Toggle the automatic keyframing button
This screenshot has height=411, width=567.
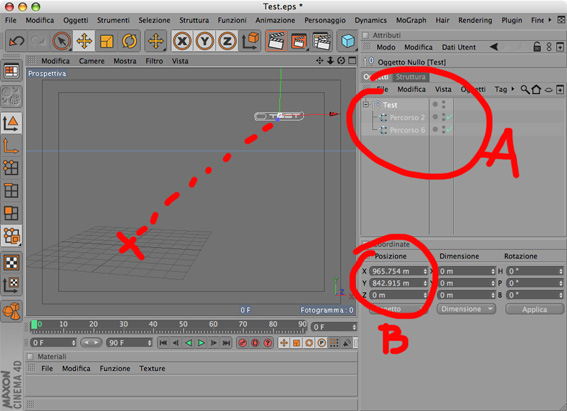(x=255, y=343)
